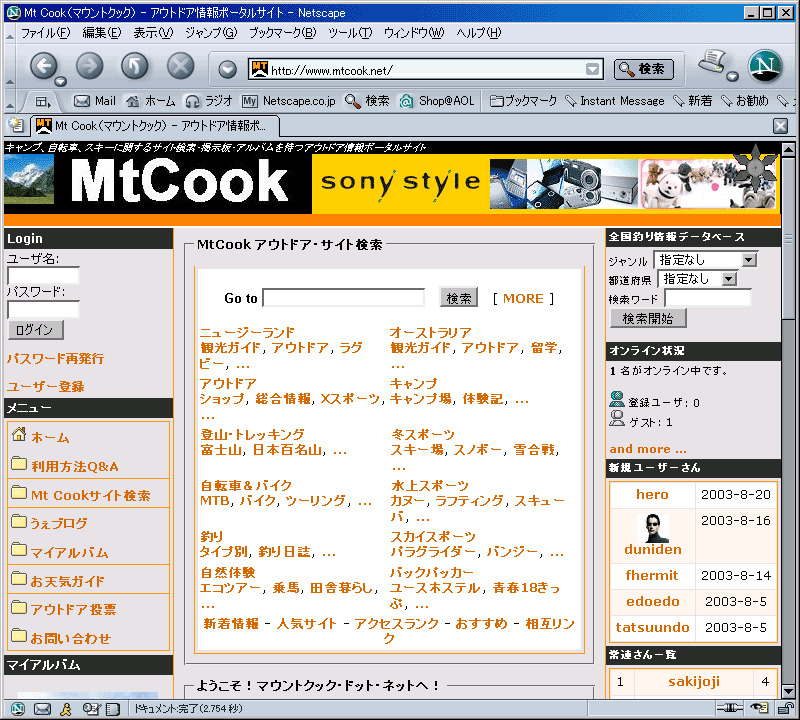Open the ツール(T) menu
Image resolution: width=800 pixels, height=720 pixels.
(x=350, y=33)
